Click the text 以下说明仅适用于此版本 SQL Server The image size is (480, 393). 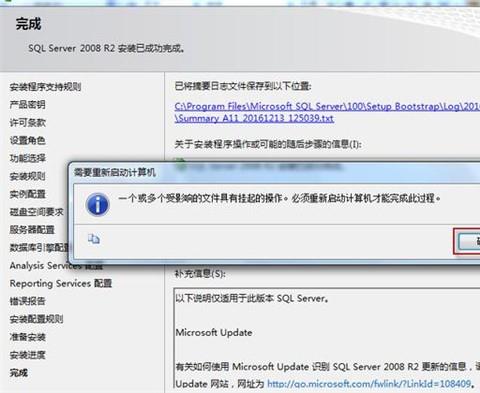coord(252,298)
